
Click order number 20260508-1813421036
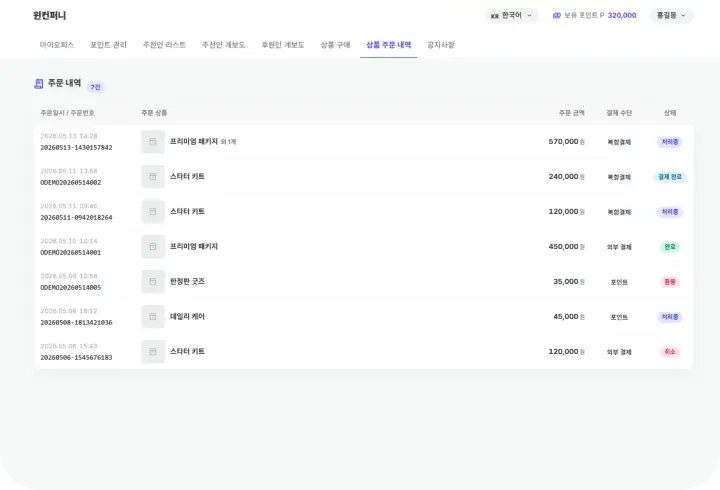76,322
